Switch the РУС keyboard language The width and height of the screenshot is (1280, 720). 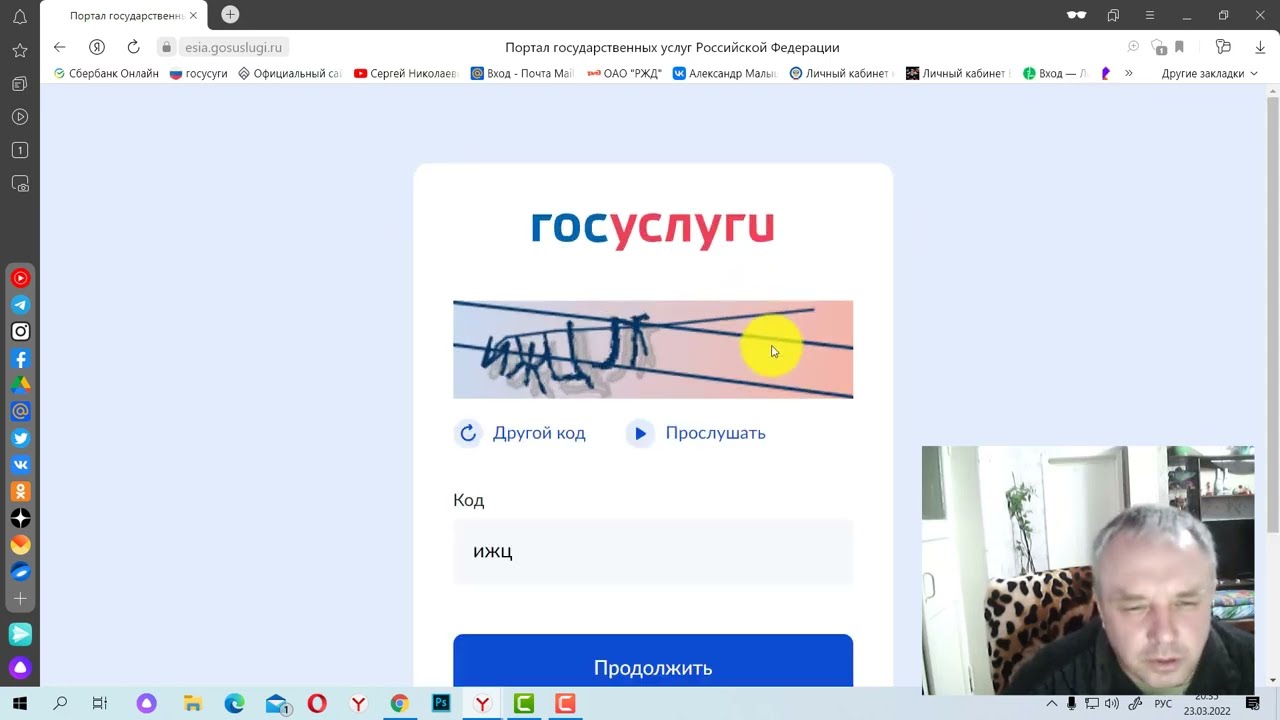[x=1163, y=704]
